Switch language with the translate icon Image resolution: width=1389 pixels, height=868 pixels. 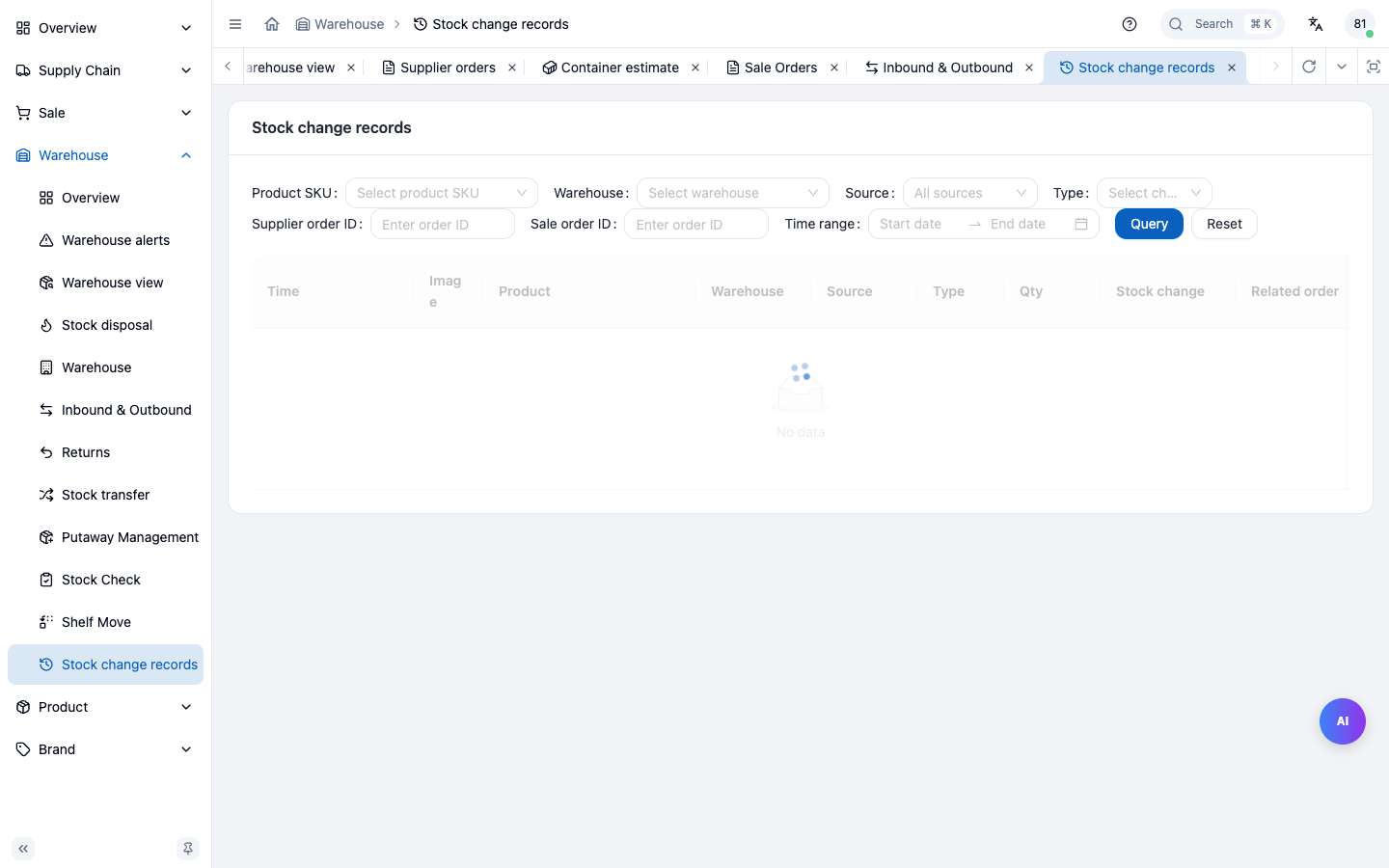click(1316, 24)
